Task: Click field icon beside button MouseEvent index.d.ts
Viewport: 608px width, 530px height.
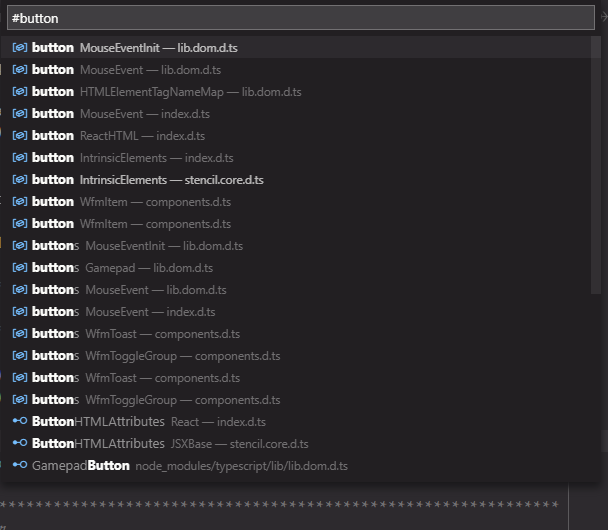Action: point(20,114)
